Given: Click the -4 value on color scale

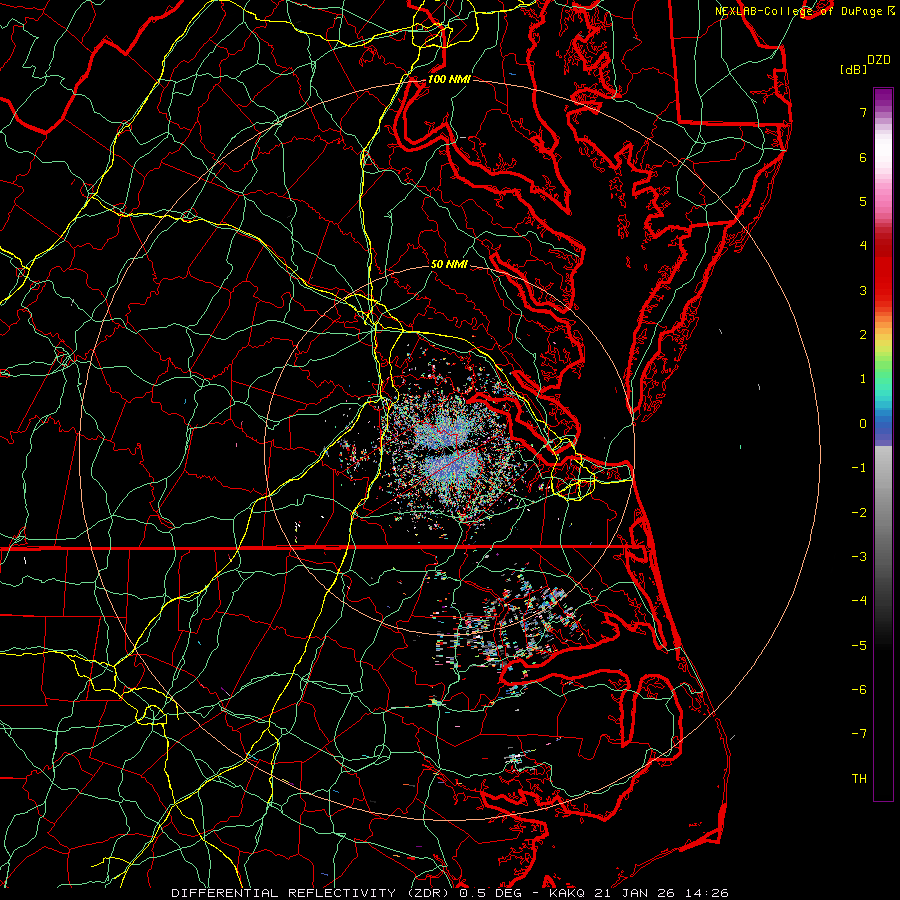Looking at the screenshot, I should [859, 601].
